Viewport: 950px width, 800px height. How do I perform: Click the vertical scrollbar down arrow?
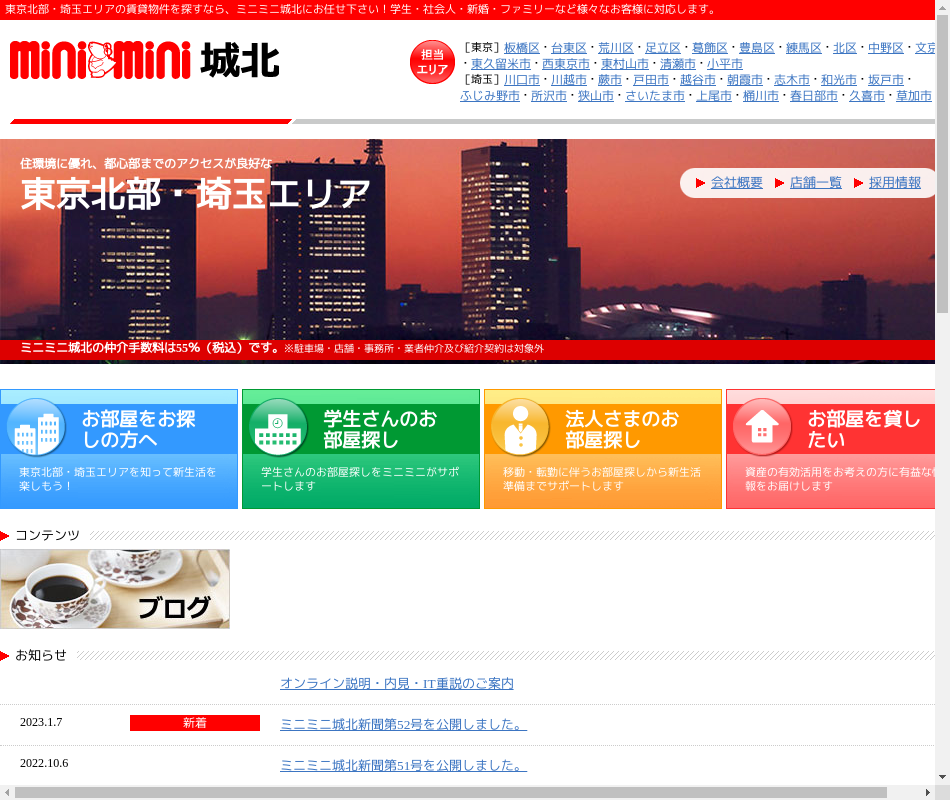point(942,777)
